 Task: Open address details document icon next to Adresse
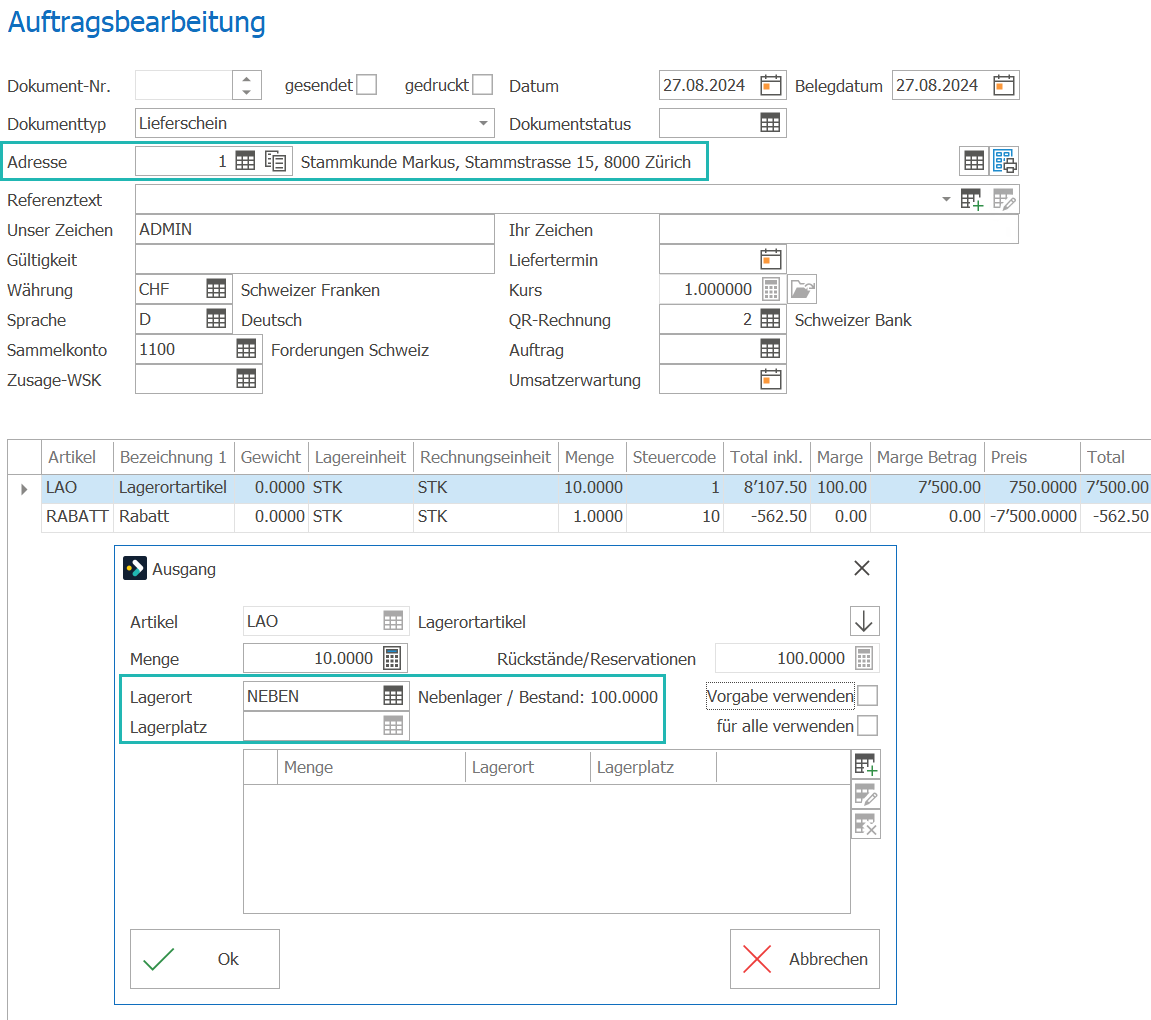pyautogui.click(x=276, y=161)
